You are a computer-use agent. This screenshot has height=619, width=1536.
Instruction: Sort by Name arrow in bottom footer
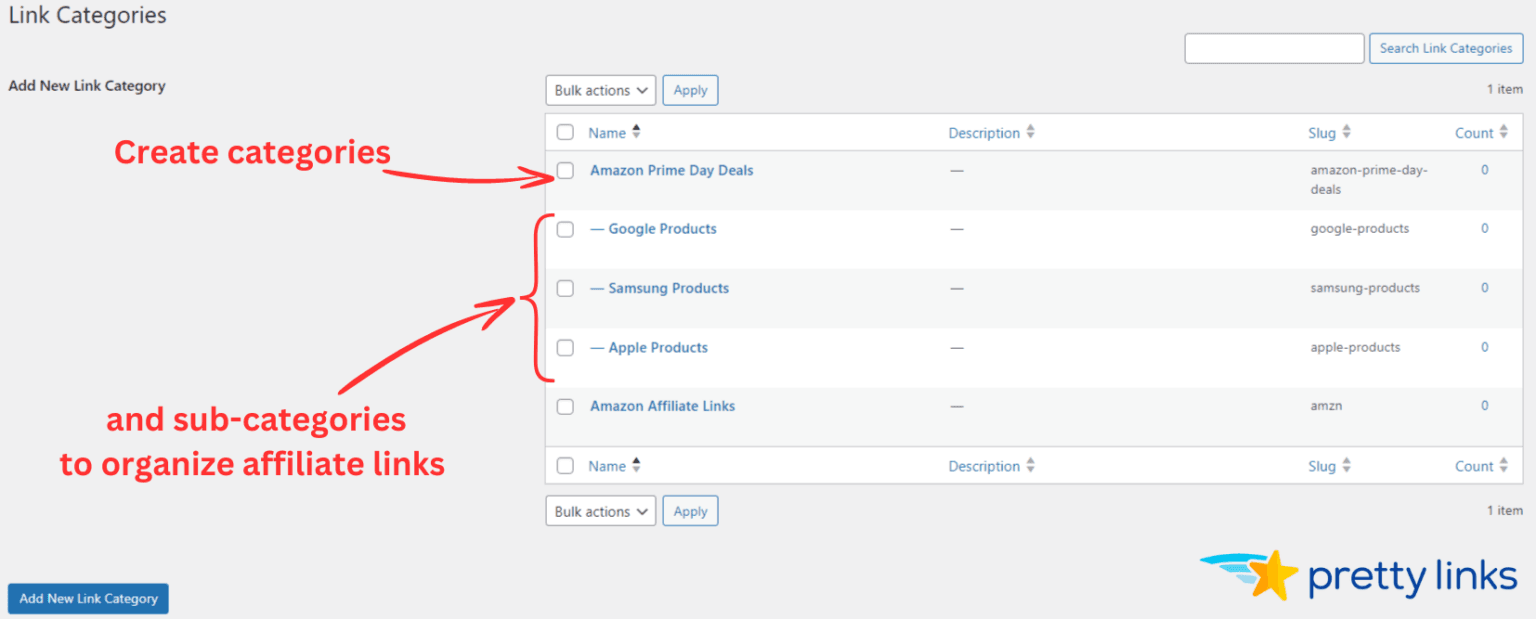(x=636, y=465)
